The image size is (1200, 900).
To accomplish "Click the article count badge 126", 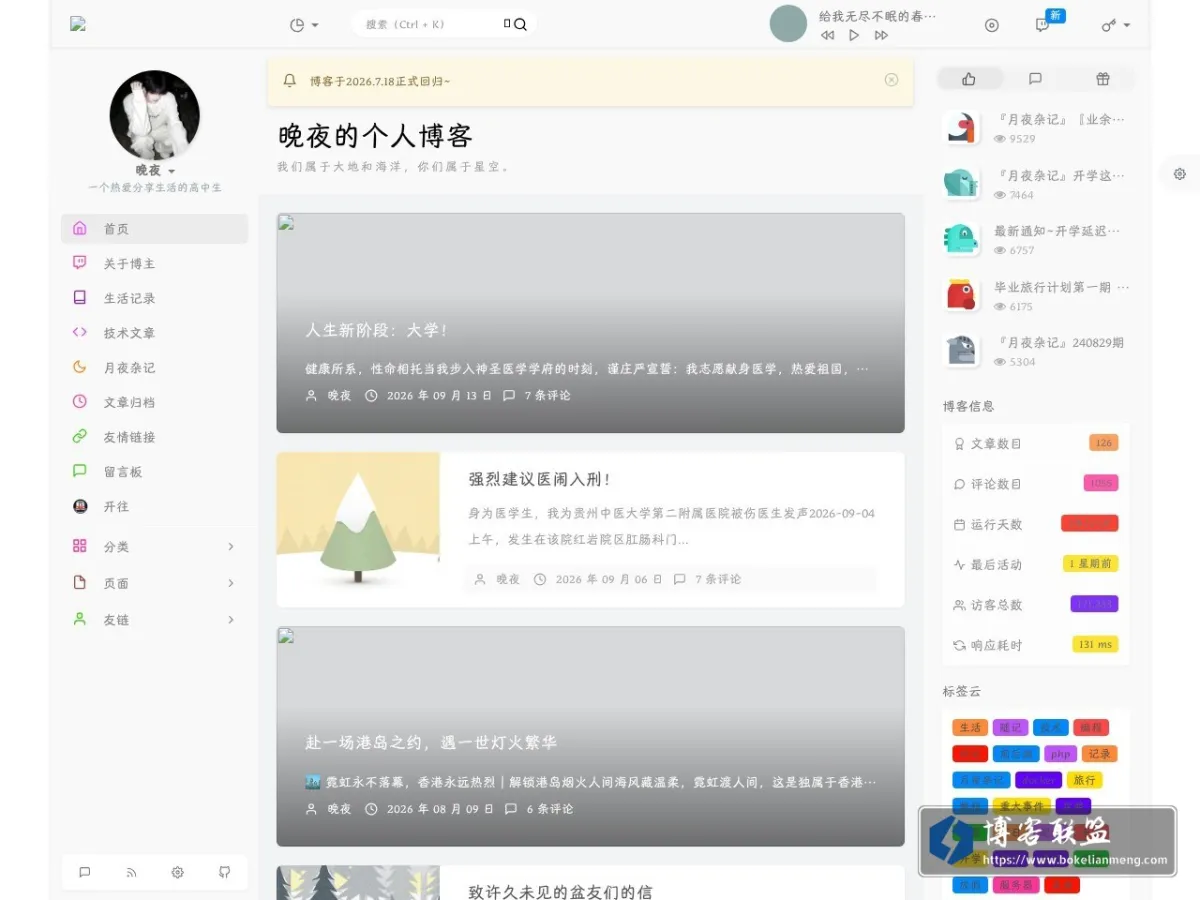I will pos(1103,443).
